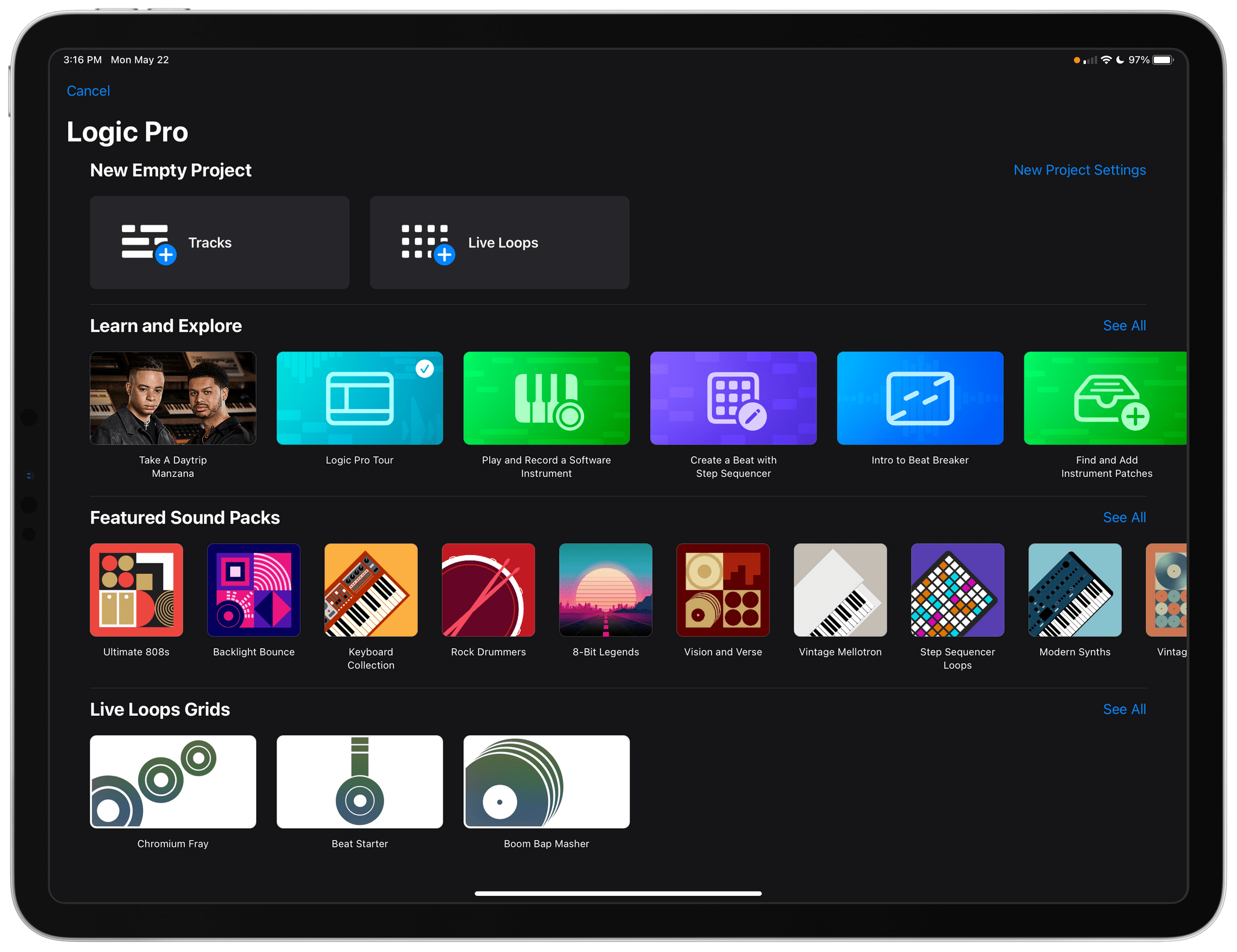Tap the 'Vision and Verse' label
The height and width of the screenshot is (952, 1237).
pyautogui.click(x=723, y=652)
